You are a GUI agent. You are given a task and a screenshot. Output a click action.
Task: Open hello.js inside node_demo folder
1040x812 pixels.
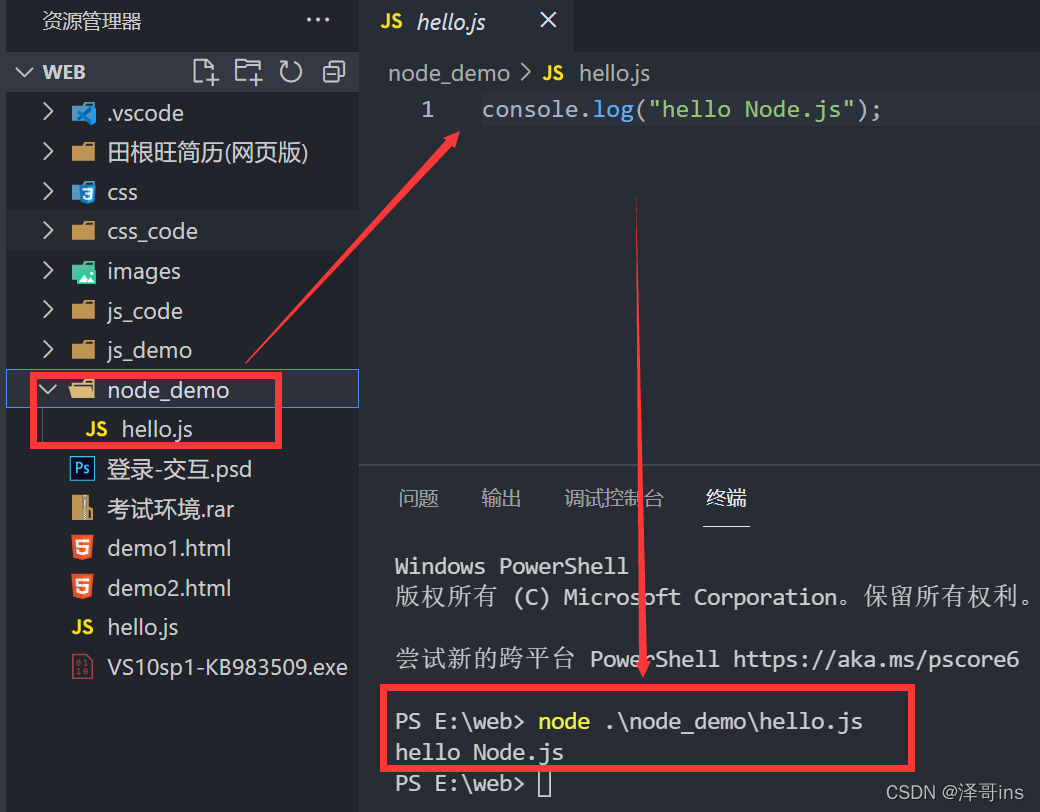coord(157,429)
